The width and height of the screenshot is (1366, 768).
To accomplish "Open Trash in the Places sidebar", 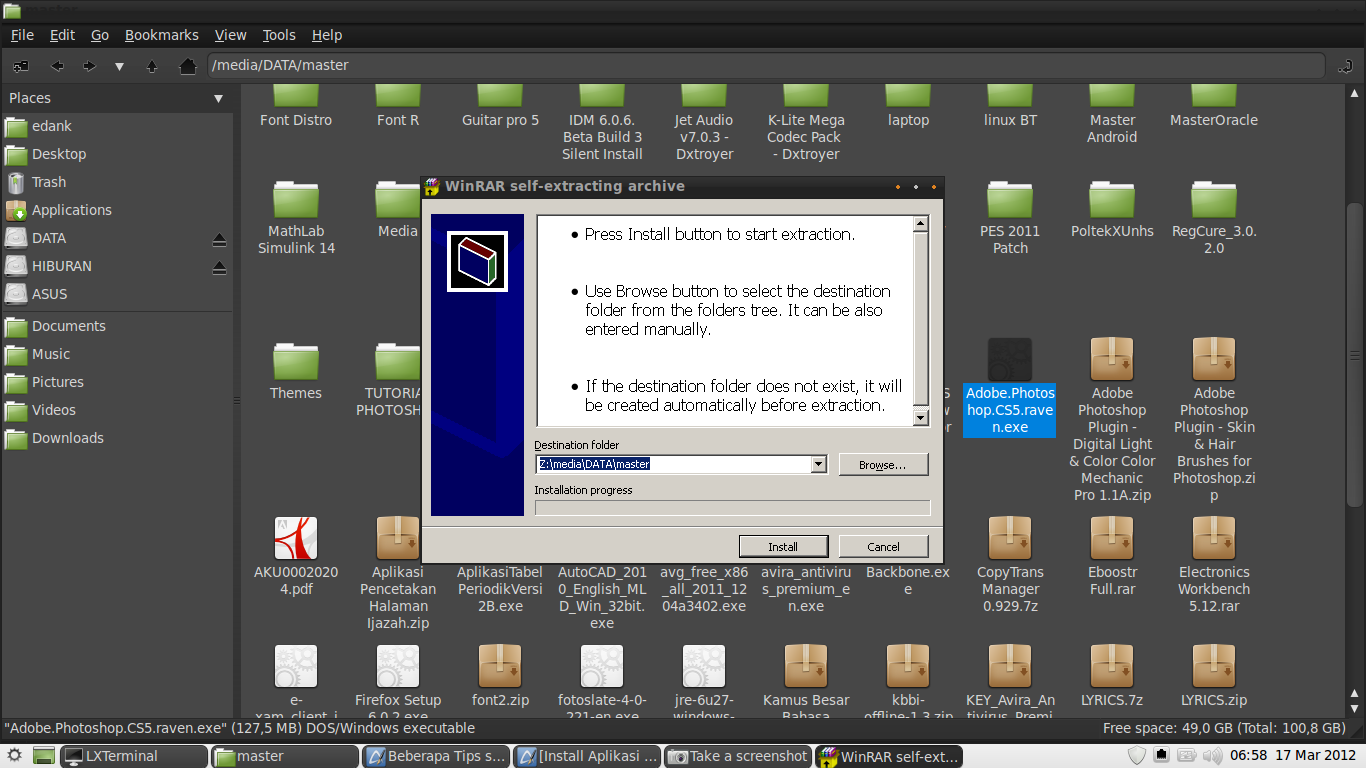I will (x=117, y=182).
